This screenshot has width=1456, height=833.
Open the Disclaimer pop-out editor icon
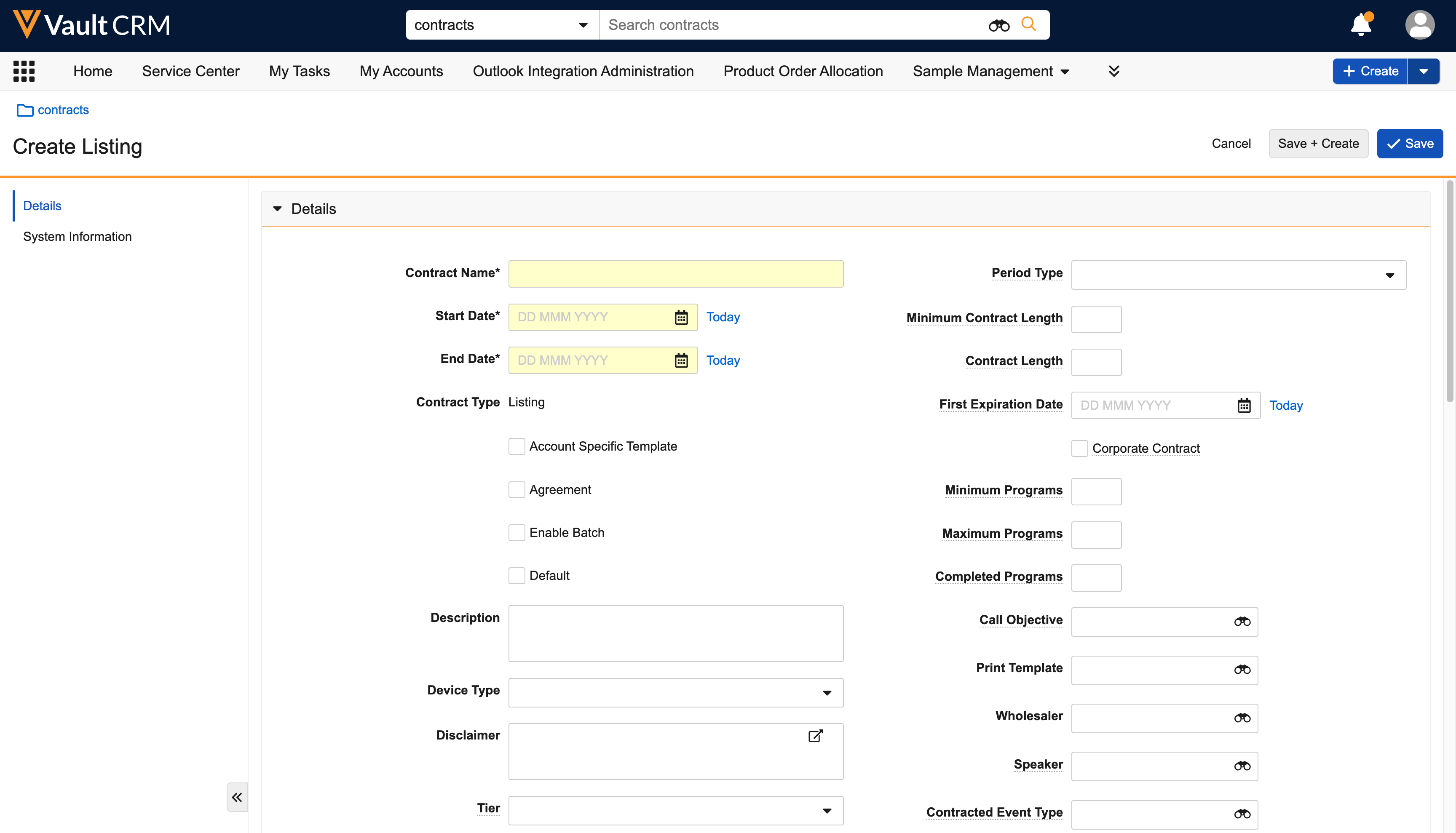(815, 736)
